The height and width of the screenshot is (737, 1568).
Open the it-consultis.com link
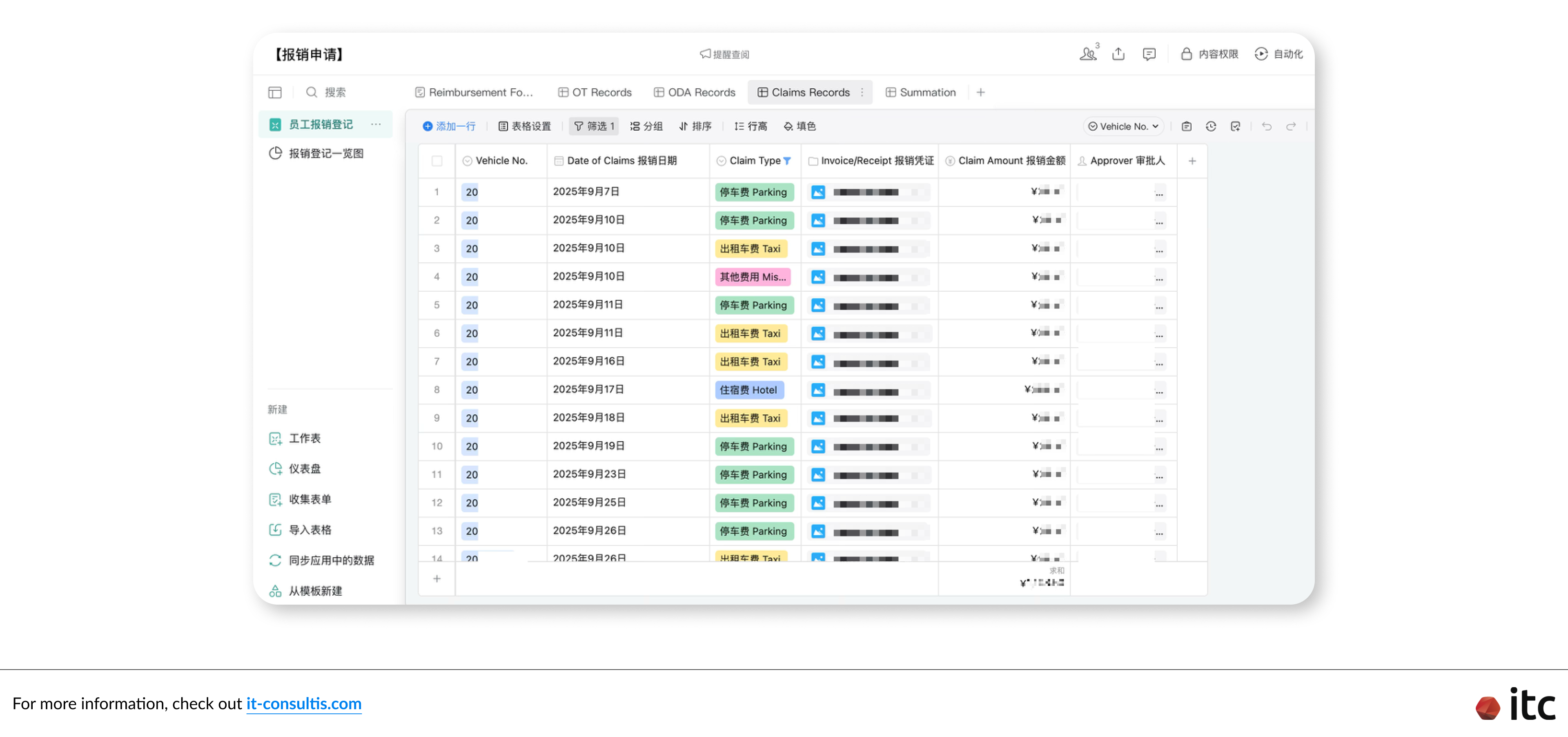pos(304,703)
